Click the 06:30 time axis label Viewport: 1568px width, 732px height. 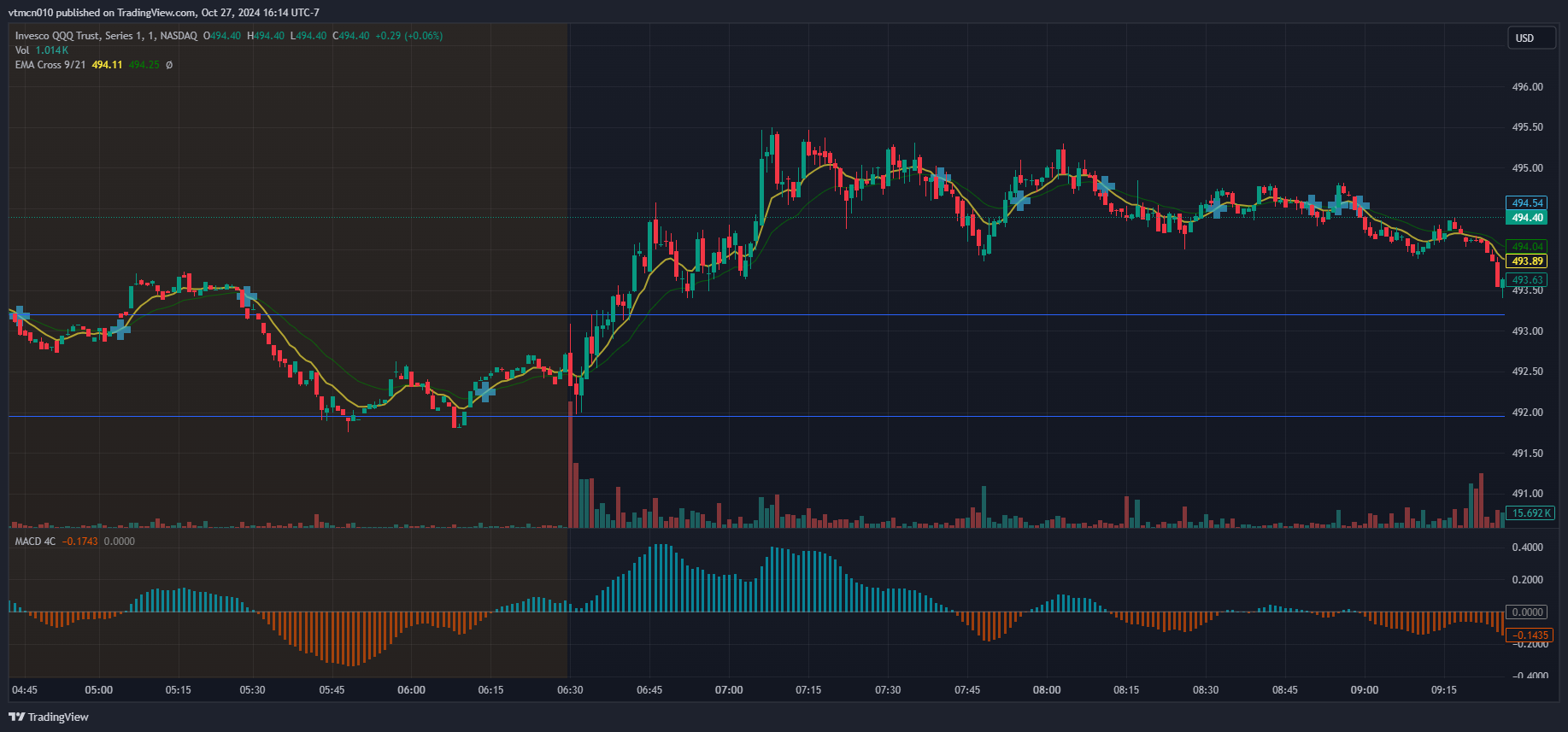[570, 690]
